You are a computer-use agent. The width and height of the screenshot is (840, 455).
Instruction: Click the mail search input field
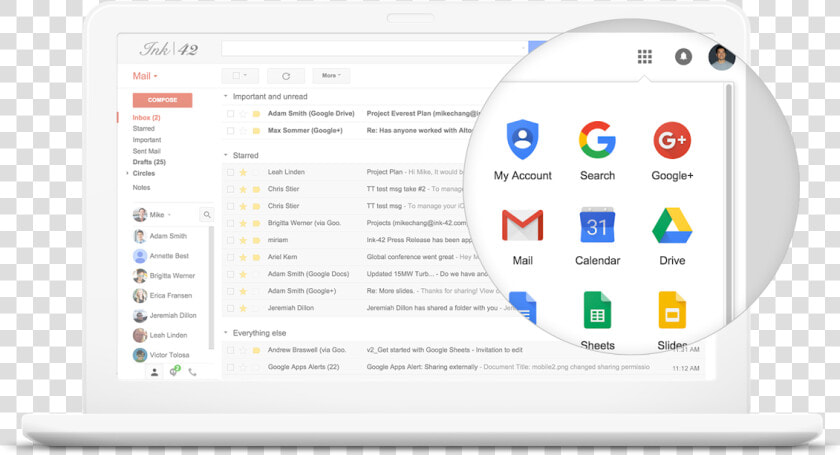pyautogui.click(x=374, y=48)
